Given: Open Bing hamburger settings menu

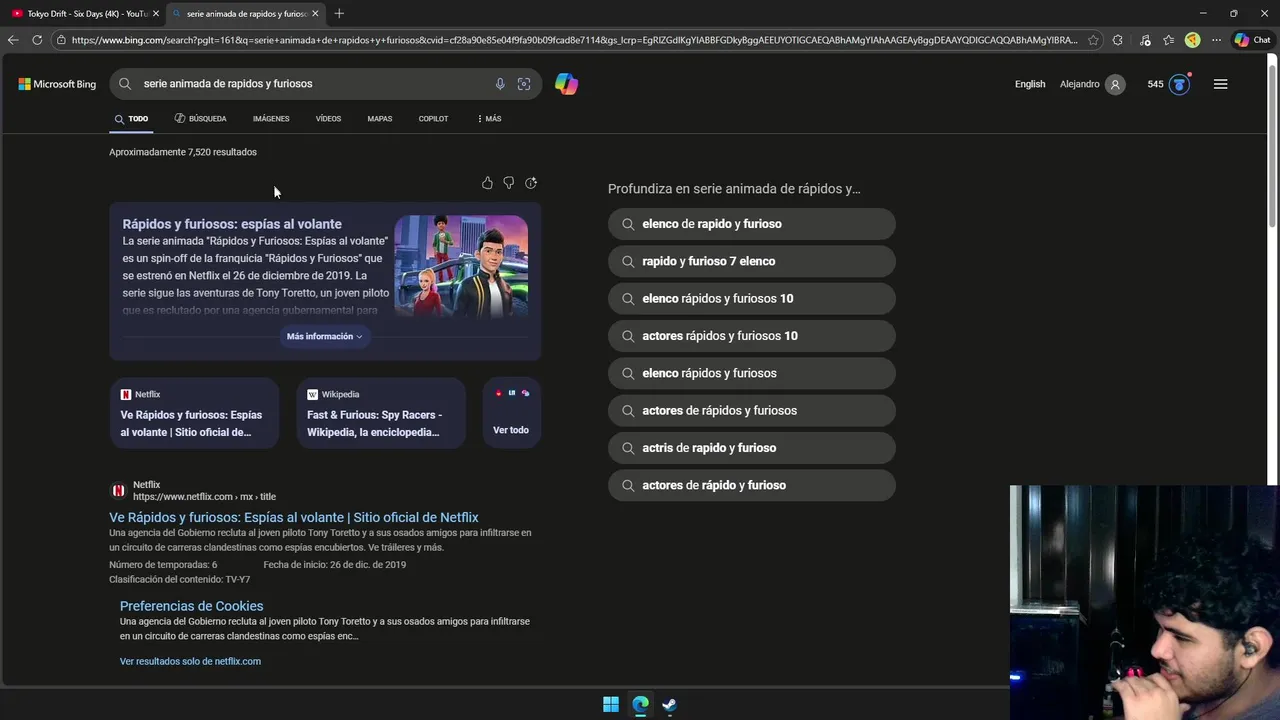Looking at the screenshot, I should pyautogui.click(x=1220, y=84).
